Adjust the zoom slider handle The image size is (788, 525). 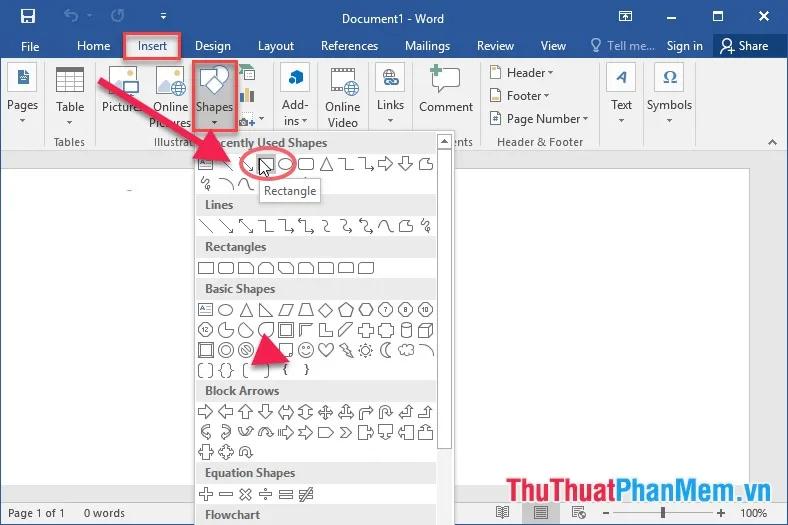coord(663,512)
